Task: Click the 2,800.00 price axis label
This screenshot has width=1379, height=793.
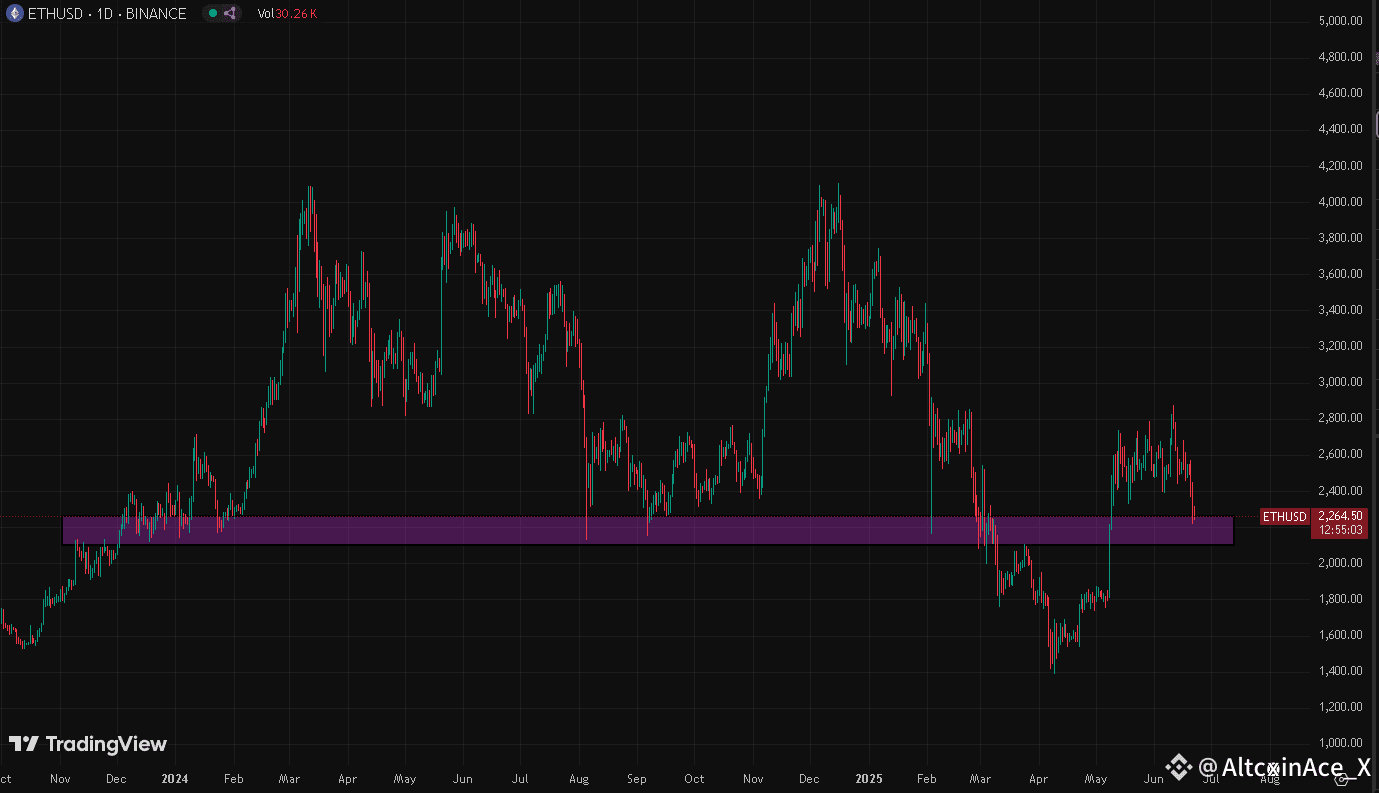Action: [1340, 418]
